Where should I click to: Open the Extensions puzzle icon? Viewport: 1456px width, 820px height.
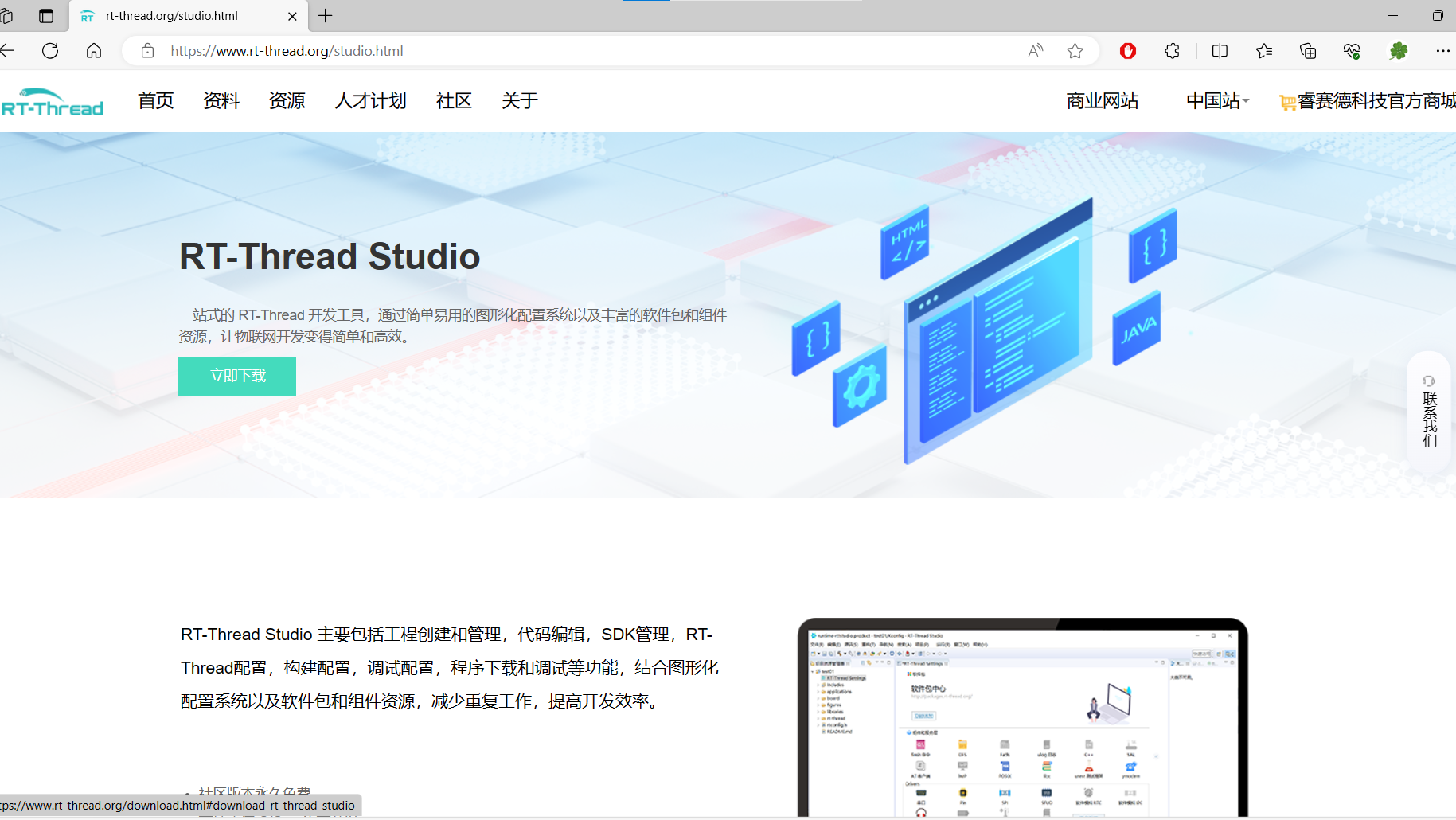[x=1172, y=51]
